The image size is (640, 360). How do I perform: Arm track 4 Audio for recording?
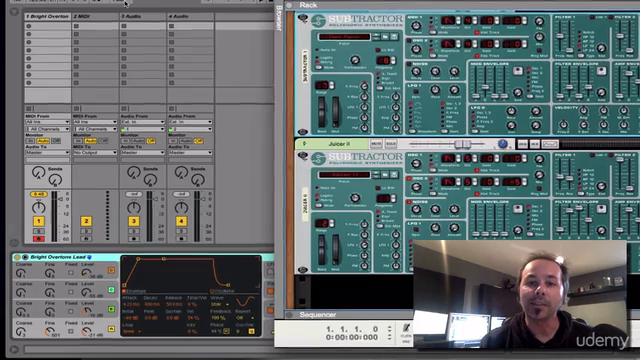pyautogui.click(x=181, y=239)
